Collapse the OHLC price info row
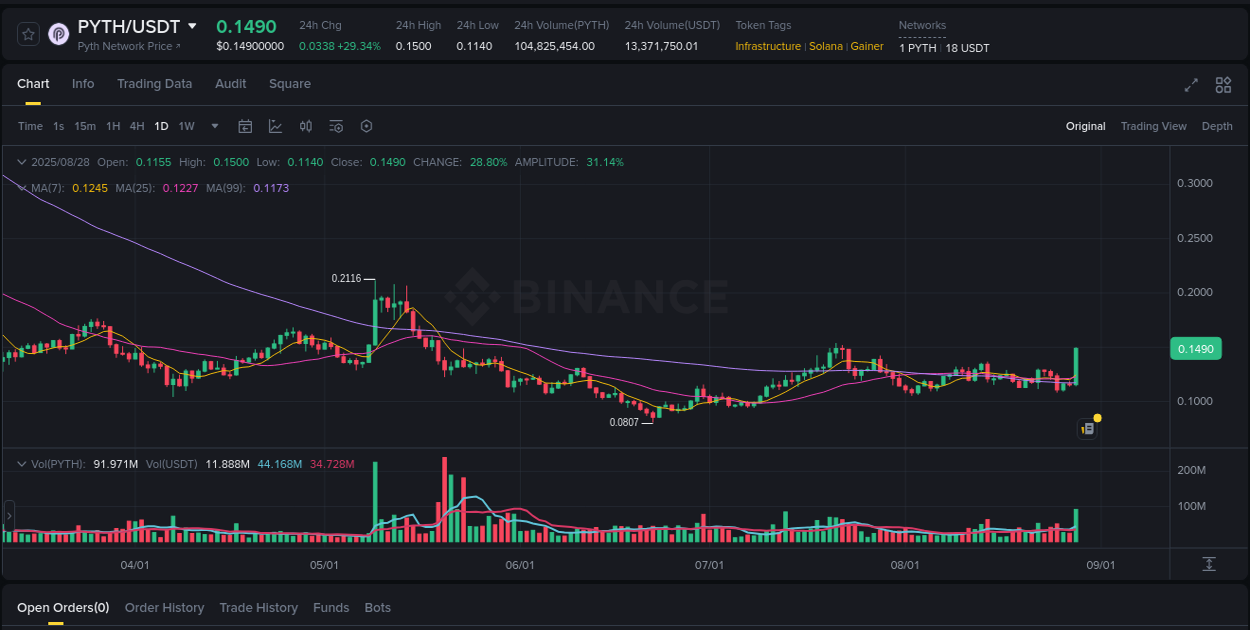Image resolution: width=1250 pixels, height=630 pixels. point(21,161)
